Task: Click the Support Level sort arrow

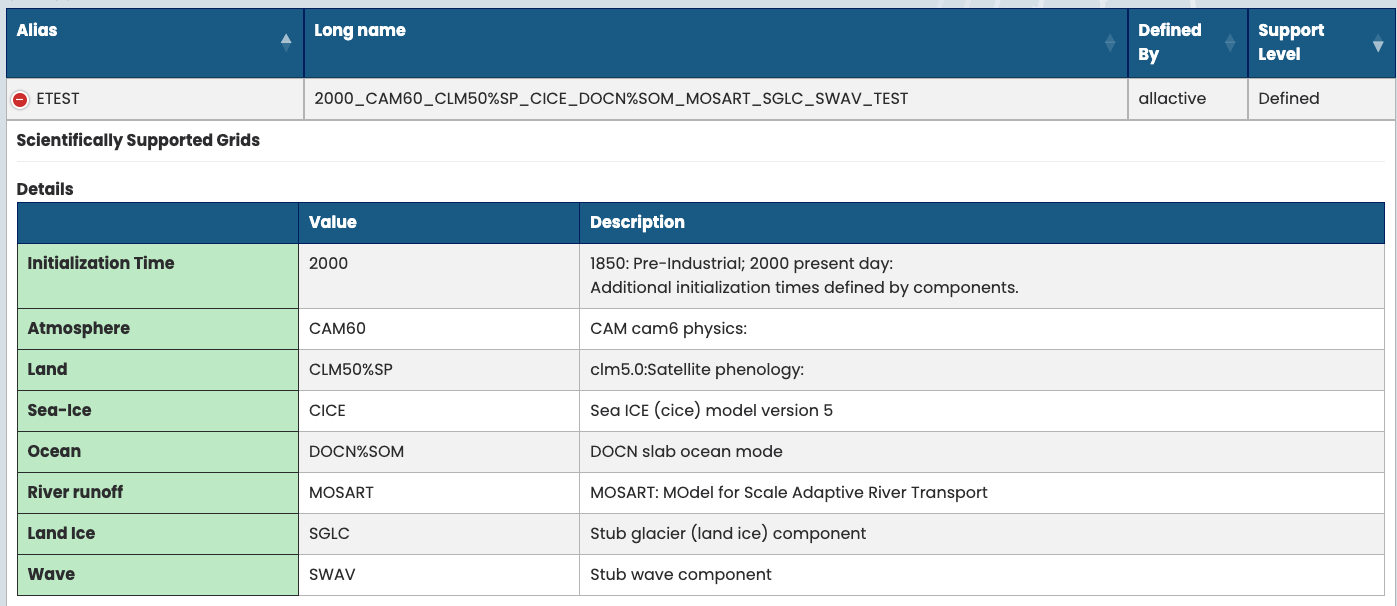Action: [x=1378, y=45]
